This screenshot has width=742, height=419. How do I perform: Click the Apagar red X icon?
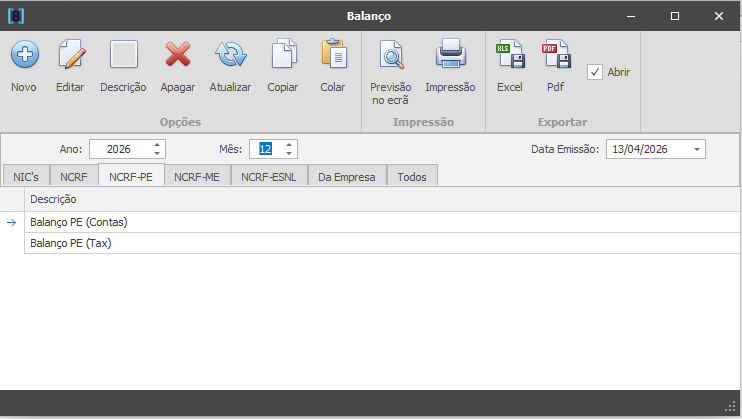coord(178,55)
